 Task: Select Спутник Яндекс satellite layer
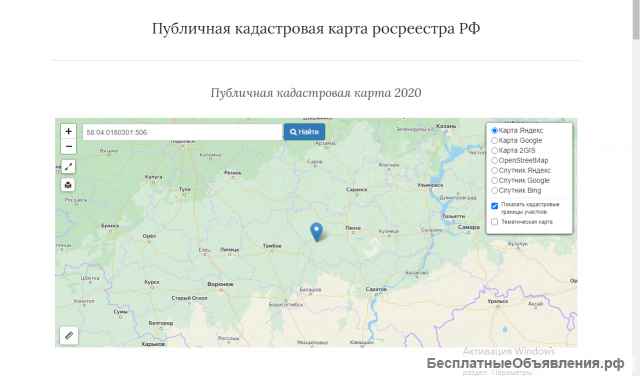click(x=521, y=170)
